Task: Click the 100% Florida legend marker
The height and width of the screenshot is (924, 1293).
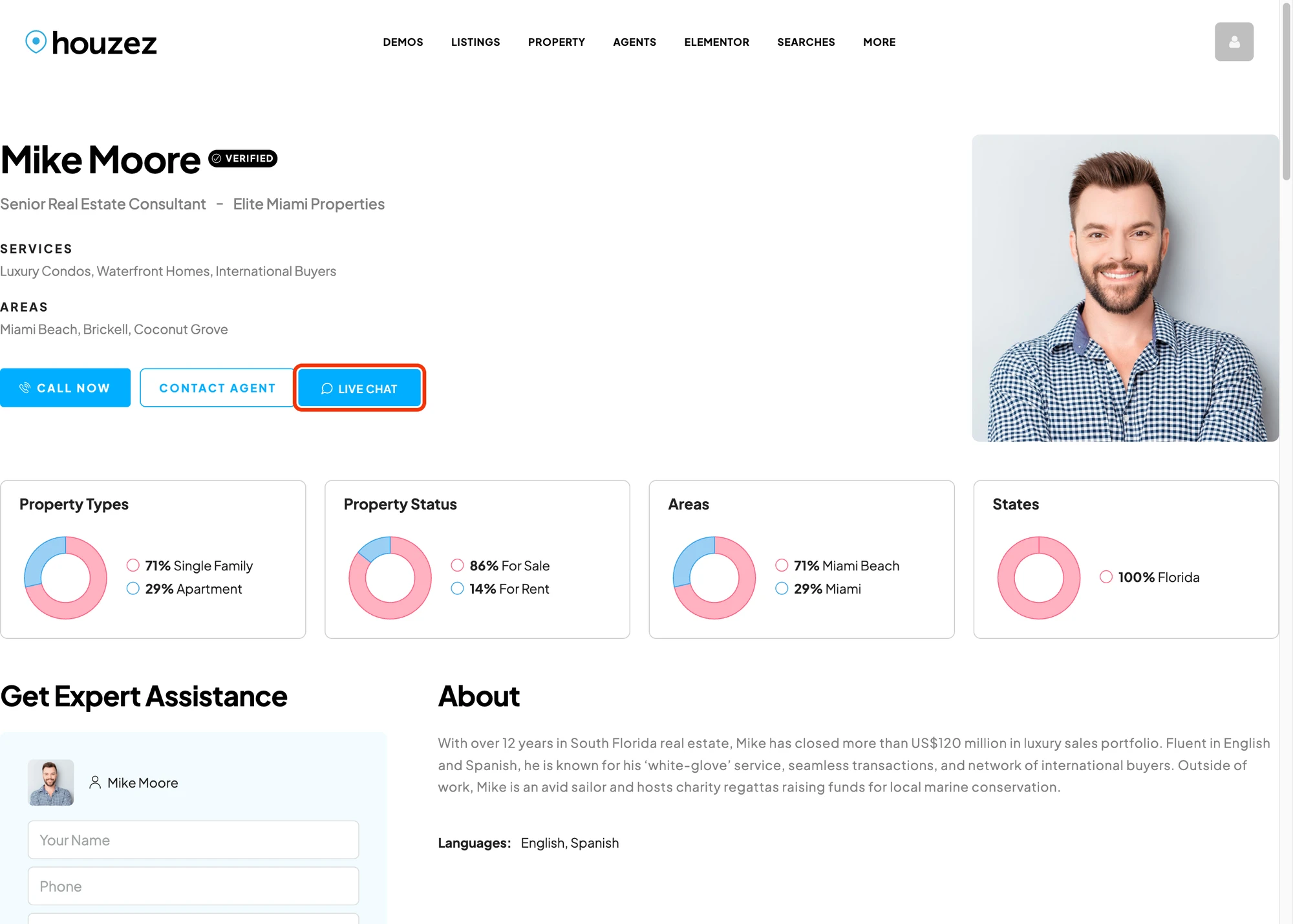Action: pyautogui.click(x=1106, y=577)
